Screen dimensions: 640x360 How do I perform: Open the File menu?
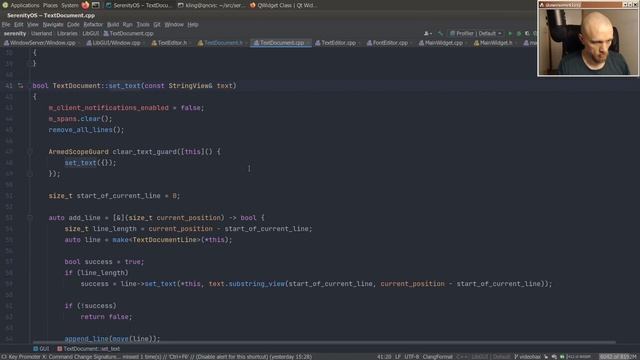tap(6, 24)
